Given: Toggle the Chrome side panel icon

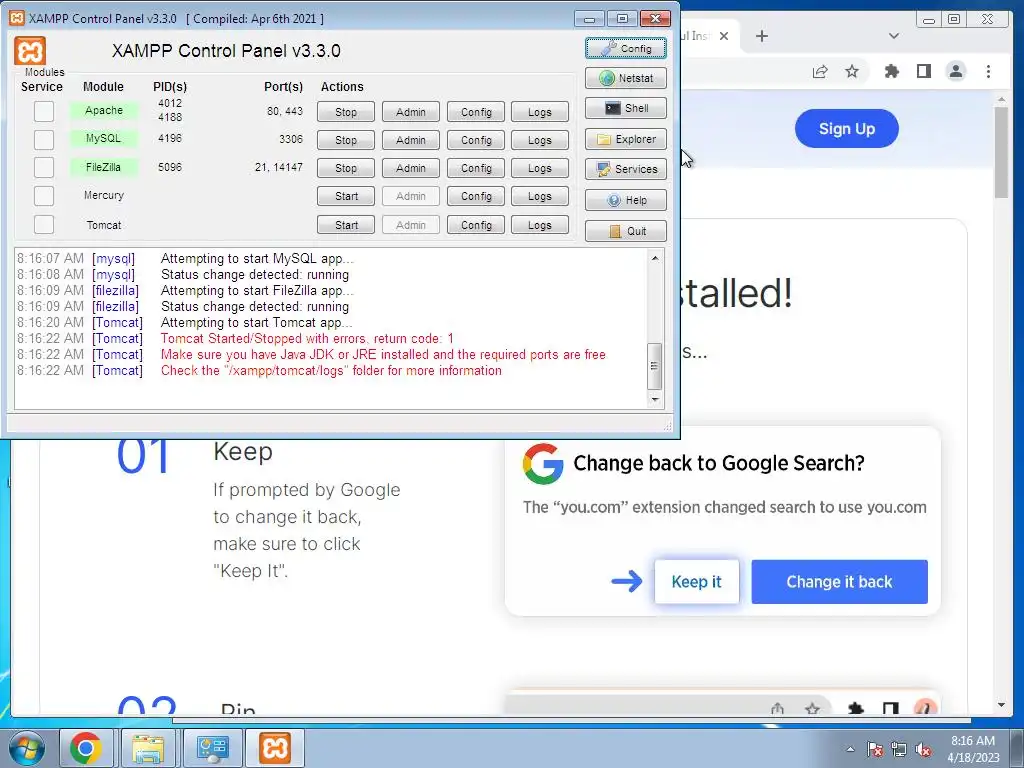Looking at the screenshot, I should (923, 71).
